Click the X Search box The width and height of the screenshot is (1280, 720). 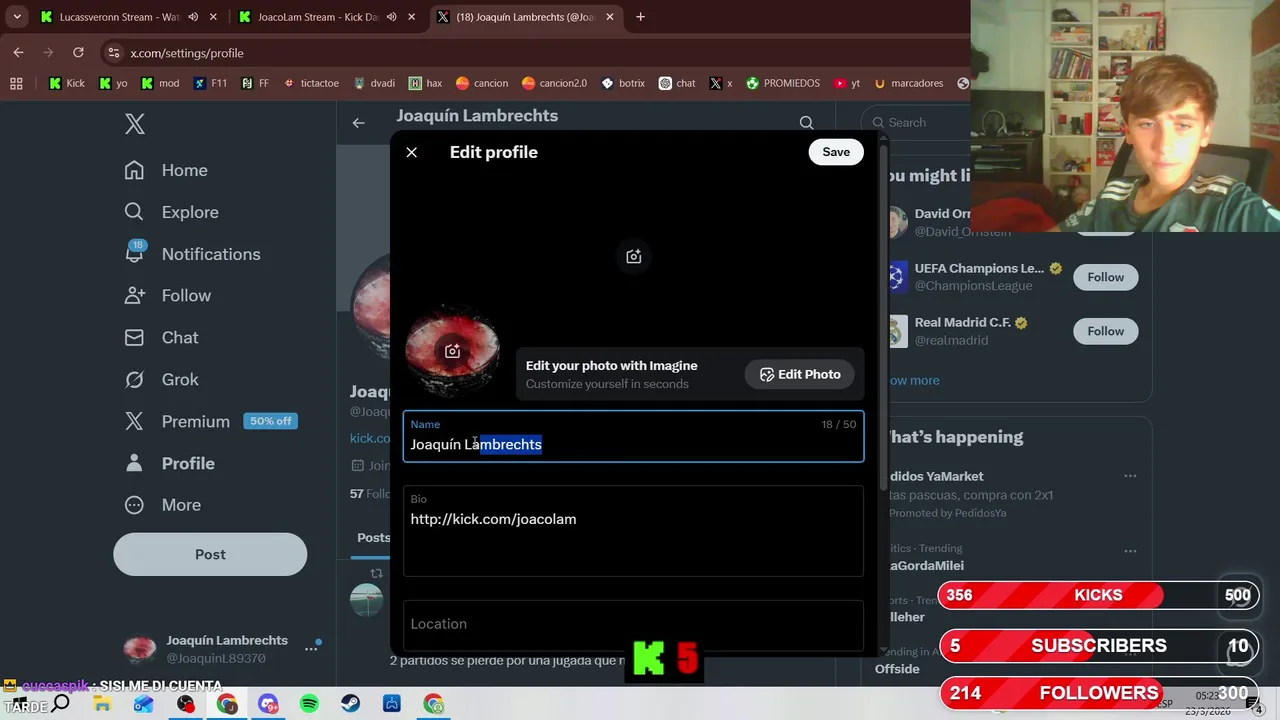pyautogui.click(x=915, y=122)
